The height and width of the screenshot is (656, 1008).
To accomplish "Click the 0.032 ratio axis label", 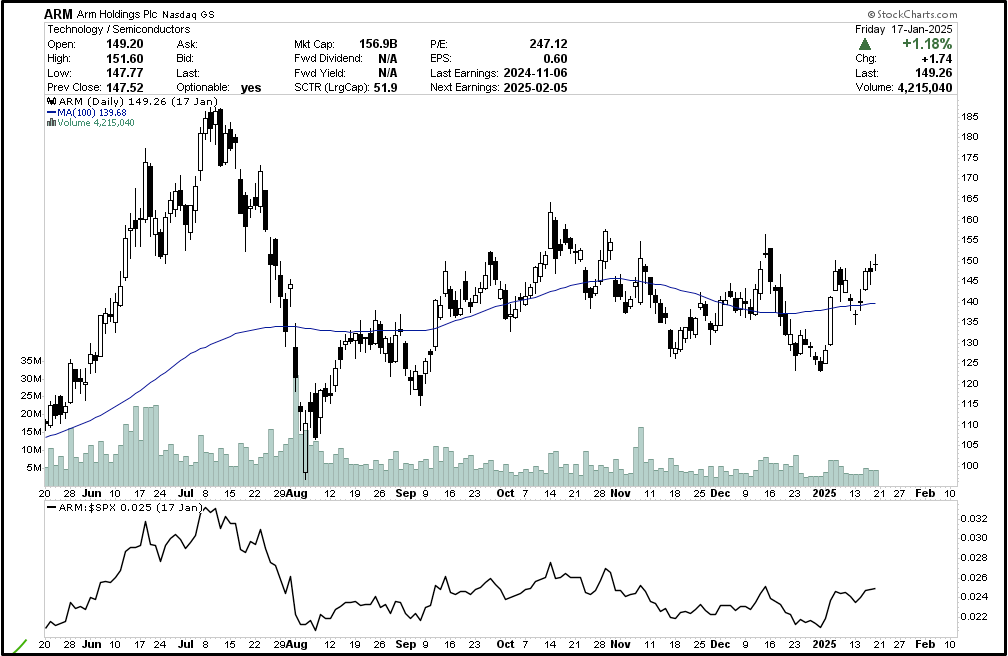I will pos(973,518).
